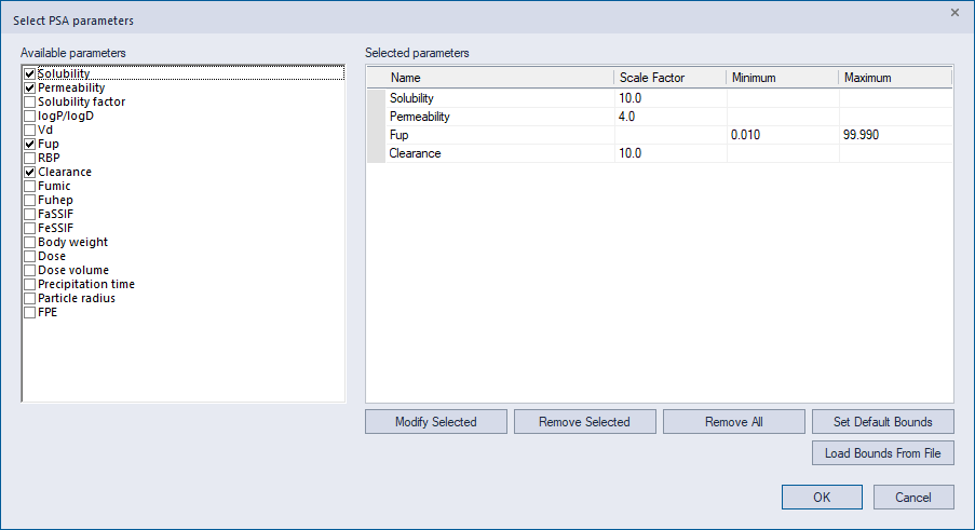Toggle the FPE checkbox on

click(x=29, y=312)
